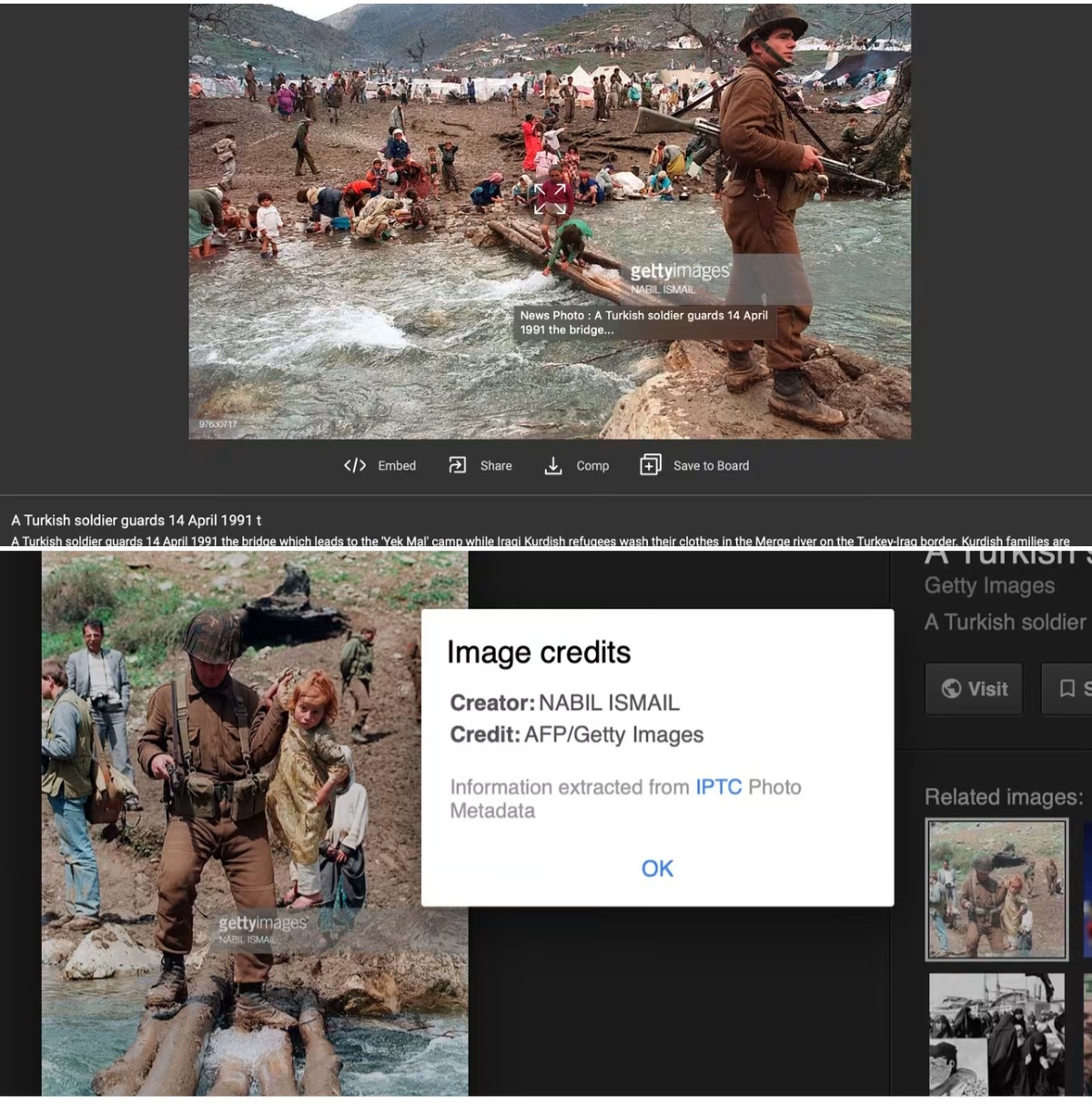Click the expand arrows icon on the river photo
Image resolution: width=1092 pixels, height=1105 pixels.
tap(550, 198)
